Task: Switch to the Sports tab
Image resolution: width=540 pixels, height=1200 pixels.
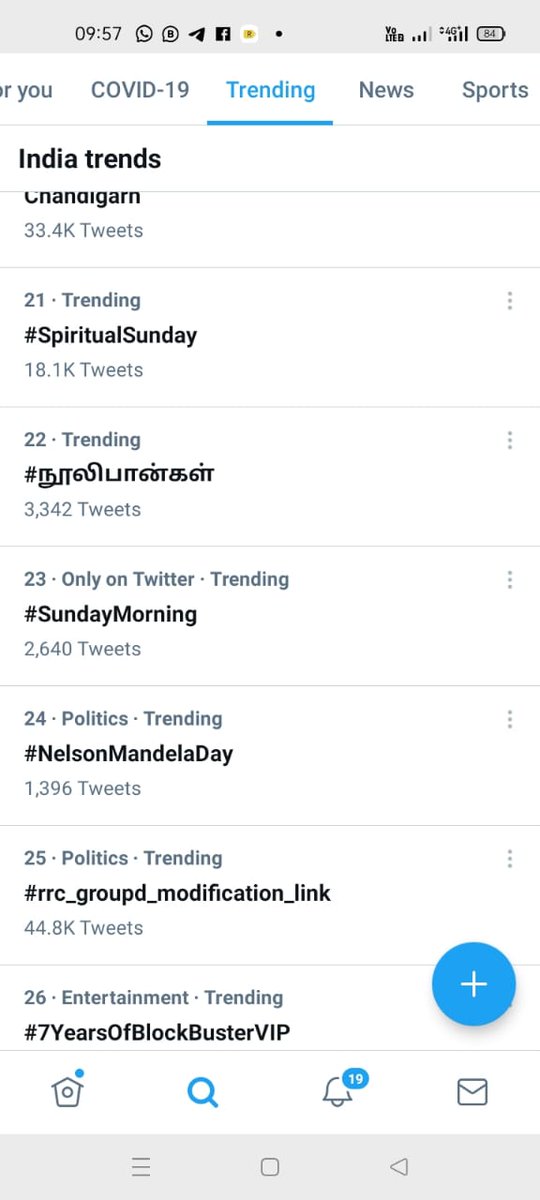Action: point(495,90)
